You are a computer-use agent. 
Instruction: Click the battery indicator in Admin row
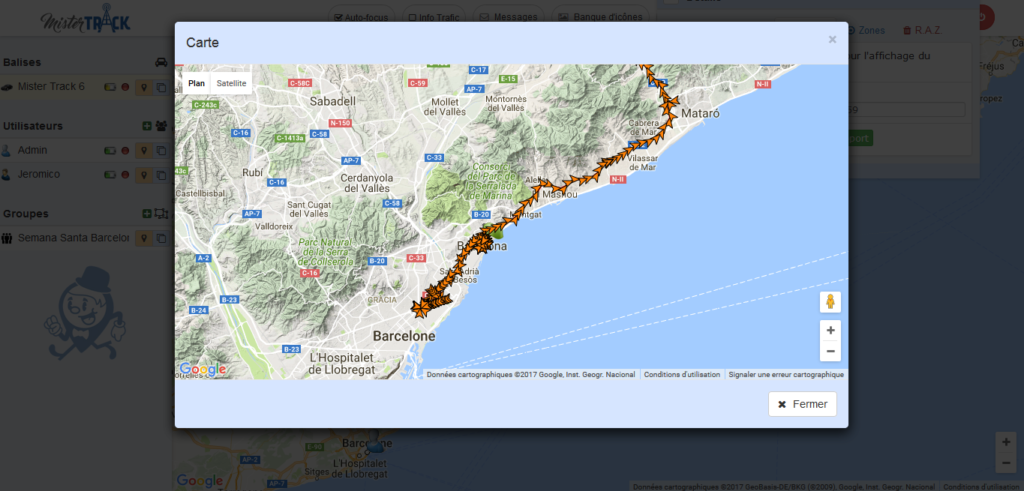click(110, 151)
